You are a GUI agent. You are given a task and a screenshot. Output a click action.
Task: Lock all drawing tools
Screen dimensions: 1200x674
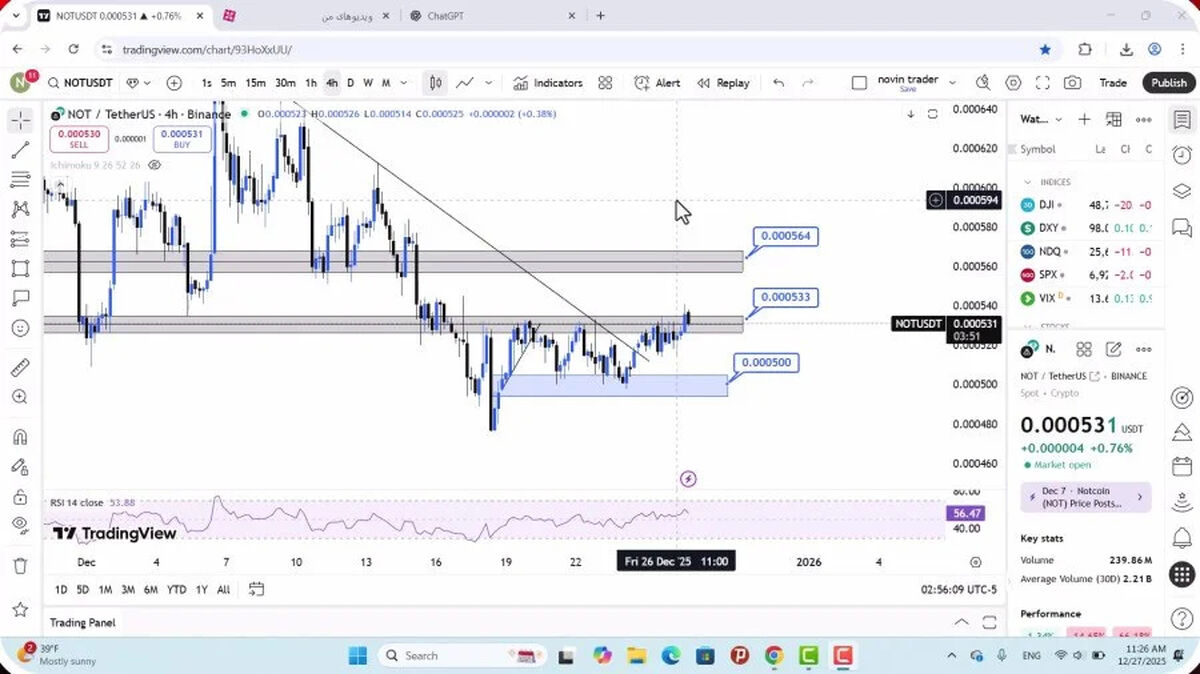pos(20,496)
